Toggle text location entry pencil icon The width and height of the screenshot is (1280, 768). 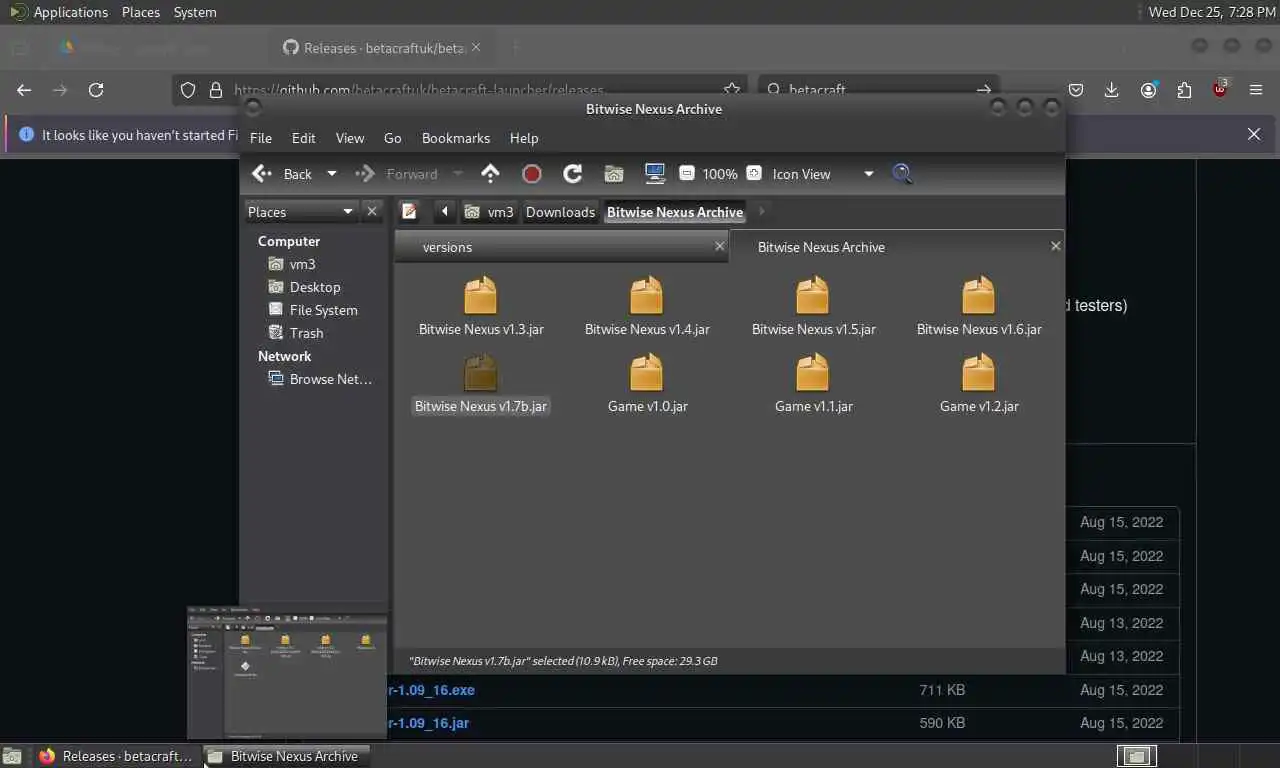409,211
